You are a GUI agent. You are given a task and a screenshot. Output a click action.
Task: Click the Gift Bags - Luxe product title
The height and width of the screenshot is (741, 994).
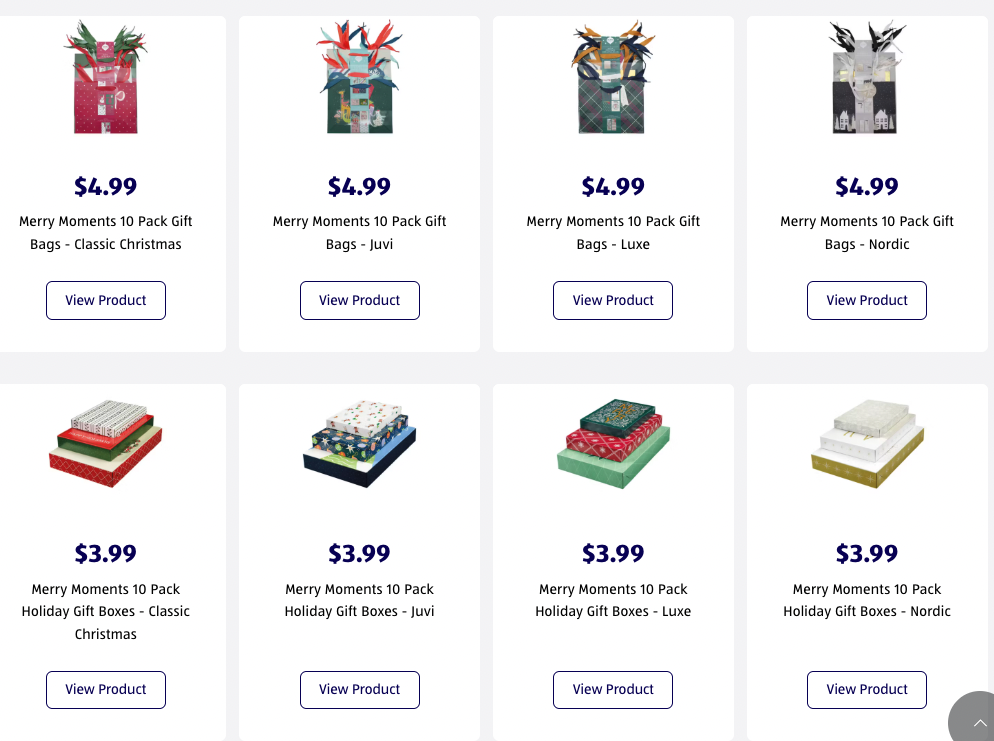coord(613,233)
